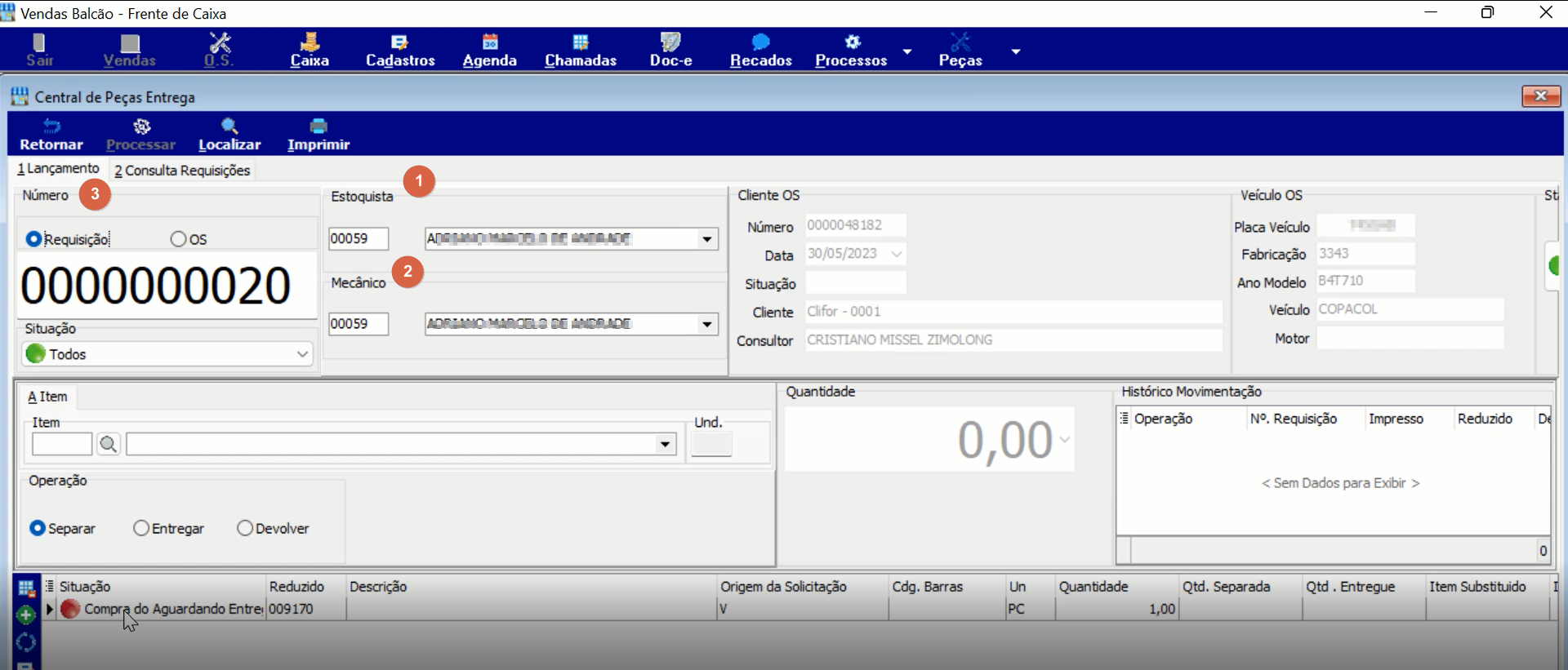Select the Entregar operation radio button
1568x670 pixels.
click(x=141, y=528)
